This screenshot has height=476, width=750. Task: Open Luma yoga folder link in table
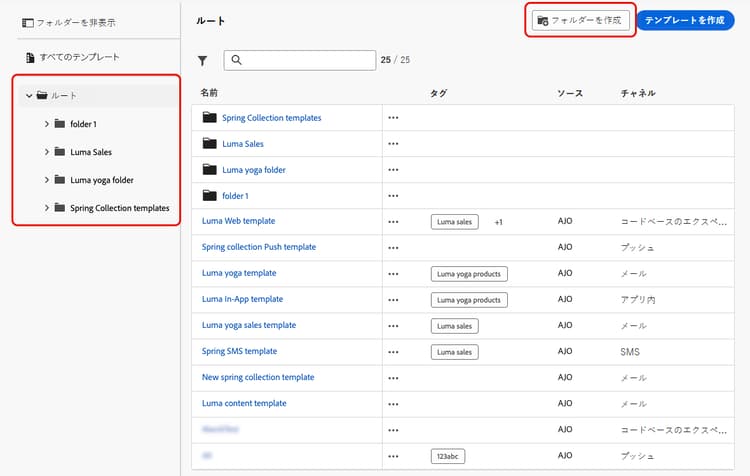254,170
